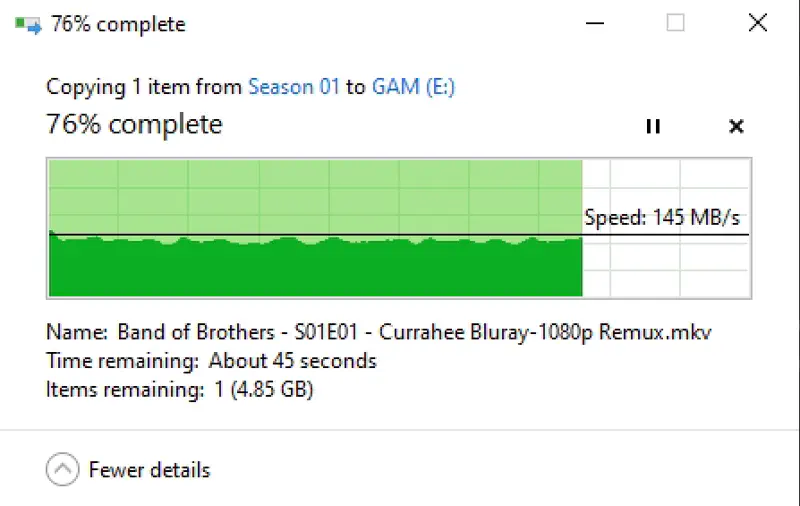Minimize the copy progress window

coord(597,24)
